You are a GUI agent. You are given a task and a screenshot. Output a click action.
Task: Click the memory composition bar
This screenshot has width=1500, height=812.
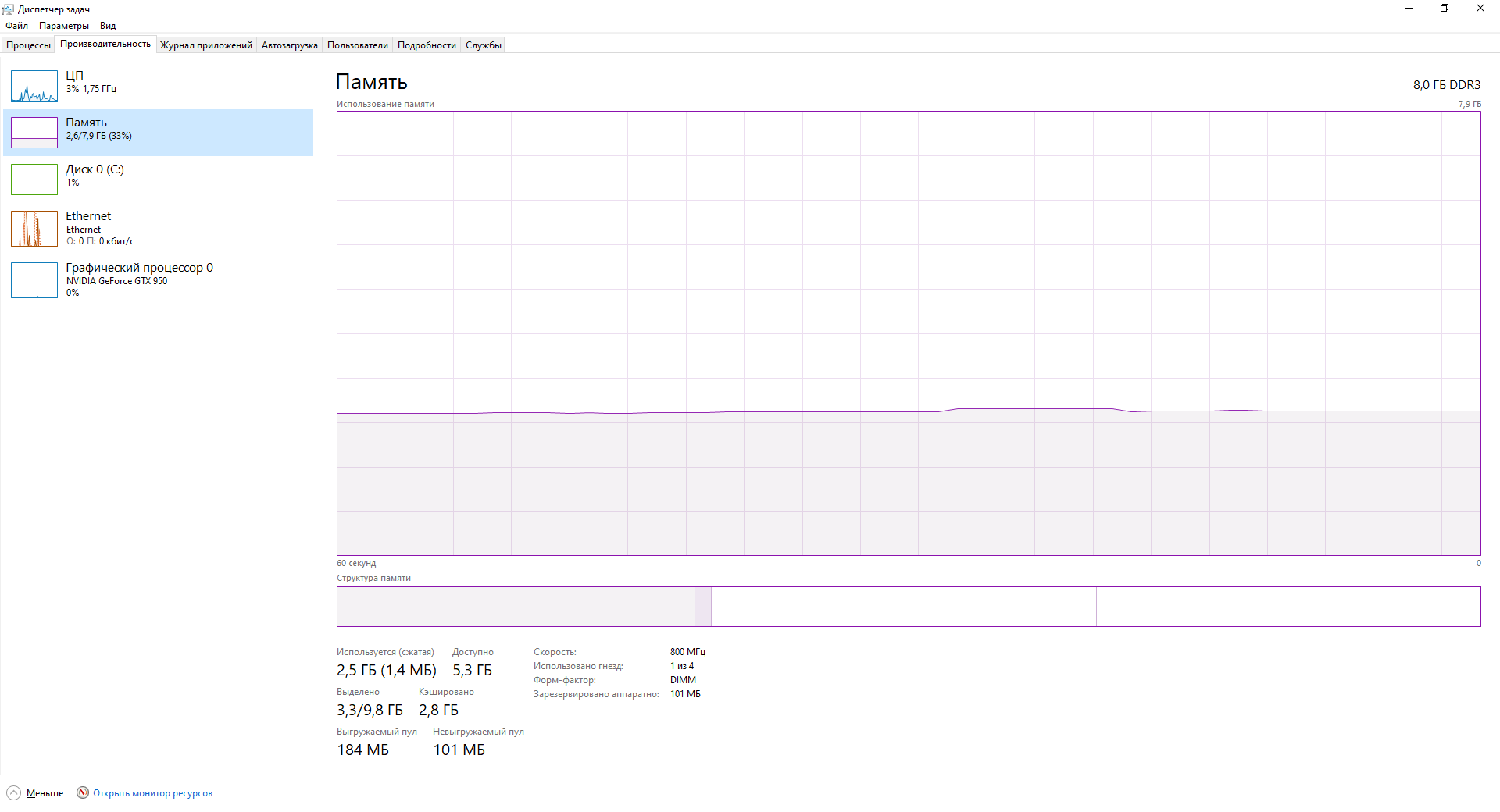(x=909, y=607)
